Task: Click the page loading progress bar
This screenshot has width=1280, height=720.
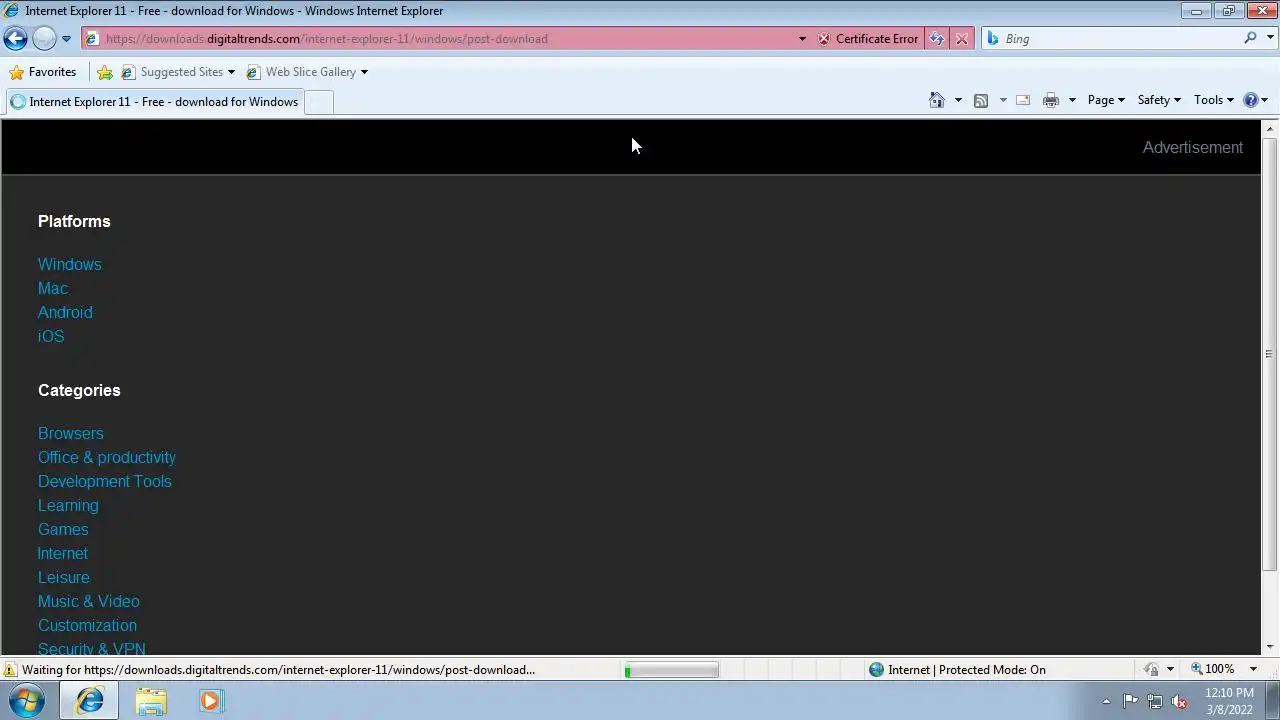Action: (x=671, y=670)
